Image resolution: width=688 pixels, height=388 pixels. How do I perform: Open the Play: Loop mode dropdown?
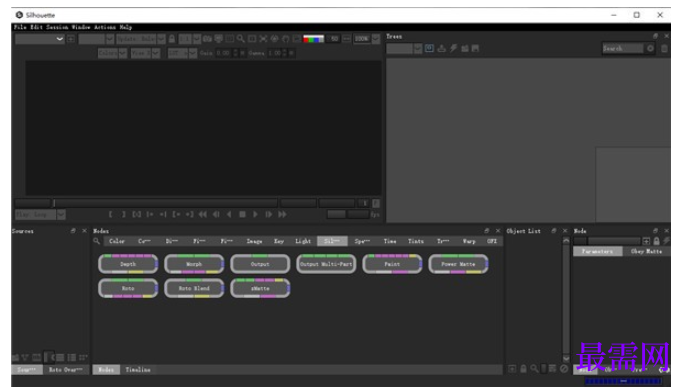[x=40, y=215]
